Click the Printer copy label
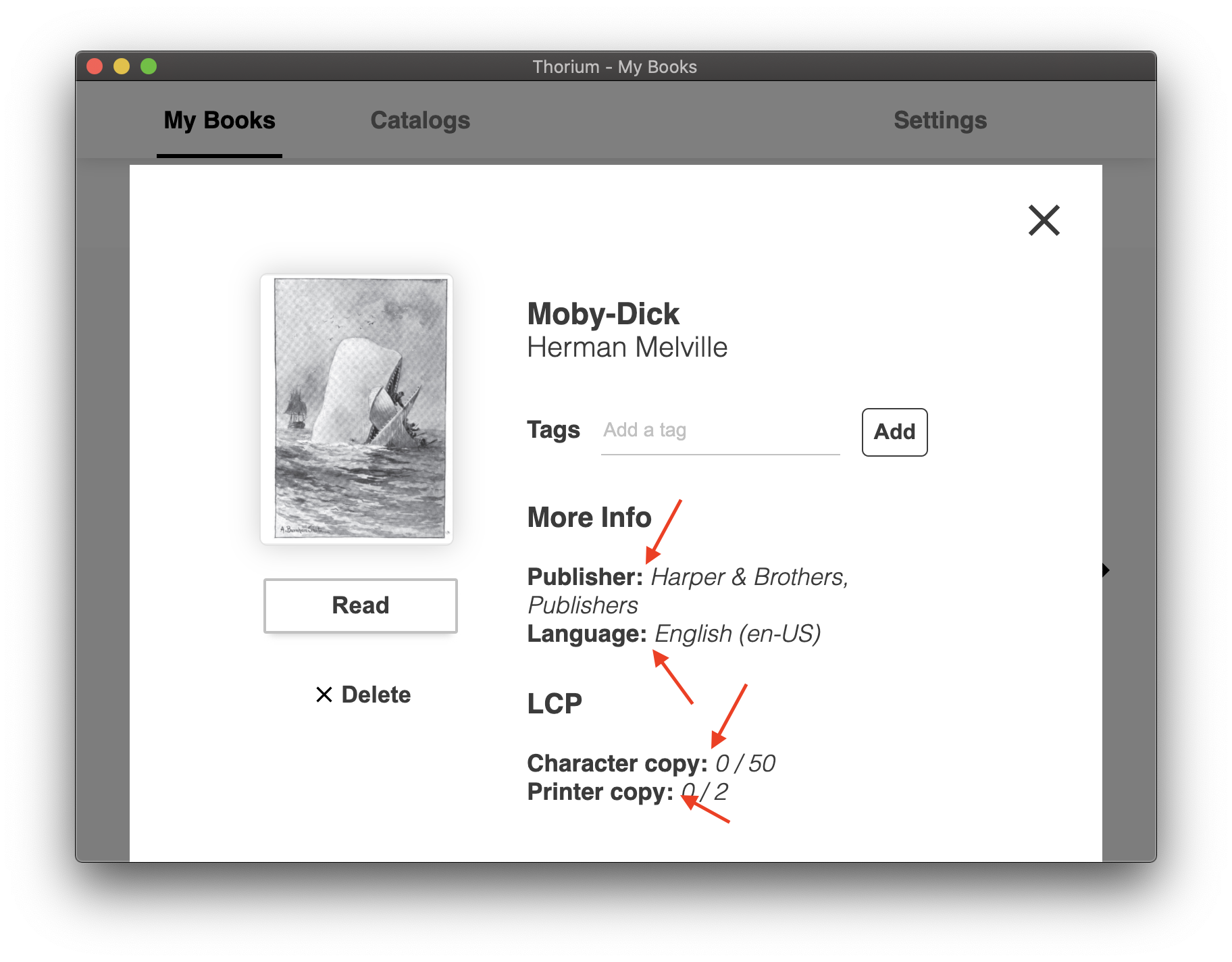 tap(600, 792)
